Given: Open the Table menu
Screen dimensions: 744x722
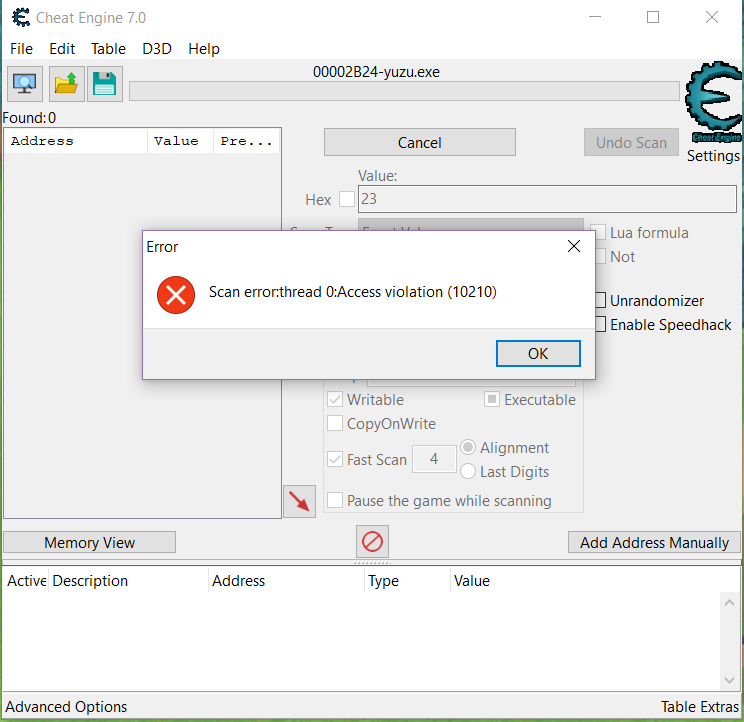Looking at the screenshot, I should 108,48.
